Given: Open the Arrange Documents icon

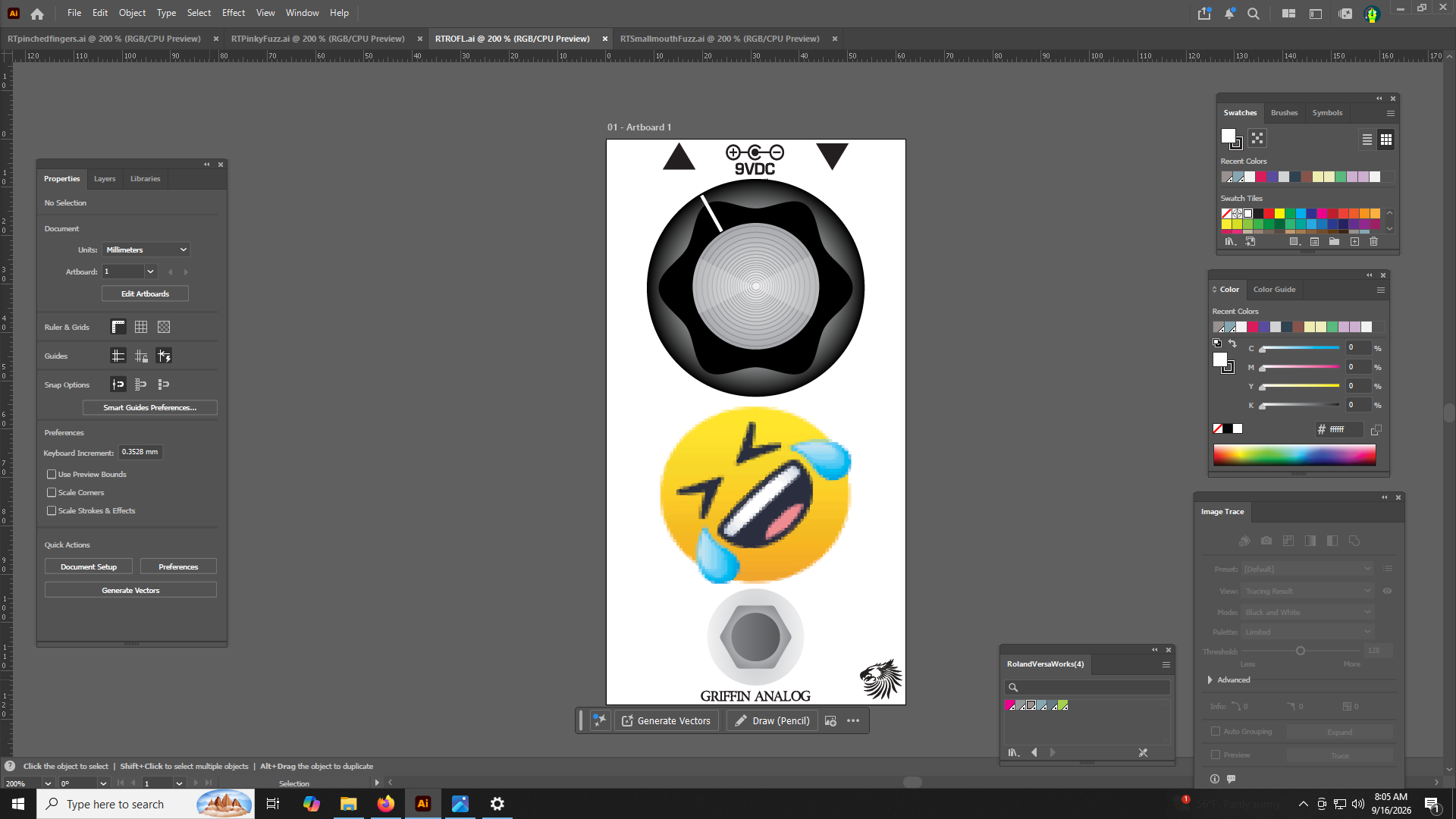Looking at the screenshot, I should click(1288, 14).
